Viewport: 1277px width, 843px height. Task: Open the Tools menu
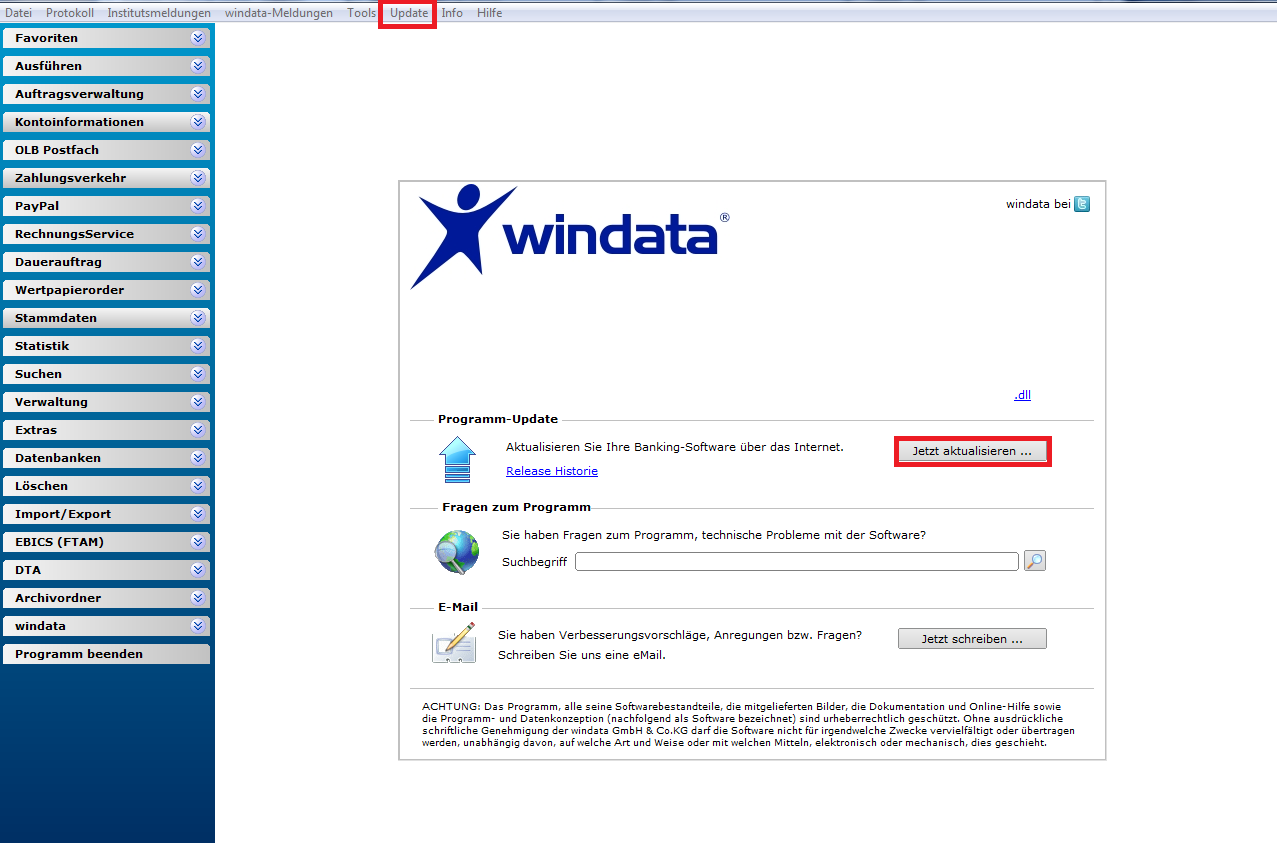(362, 13)
